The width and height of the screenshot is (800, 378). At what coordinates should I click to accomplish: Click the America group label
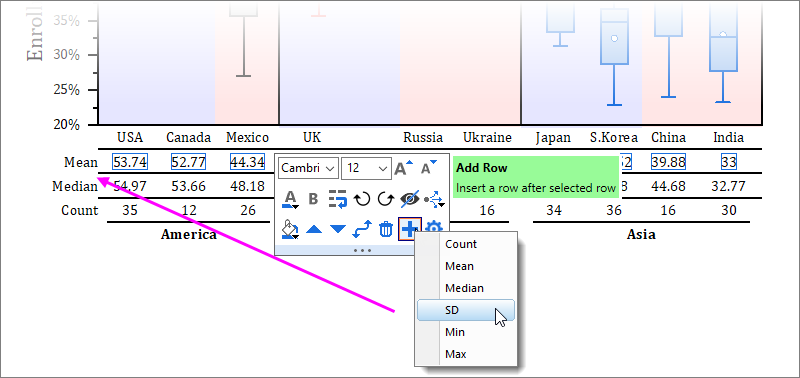[x=189, y=235]
